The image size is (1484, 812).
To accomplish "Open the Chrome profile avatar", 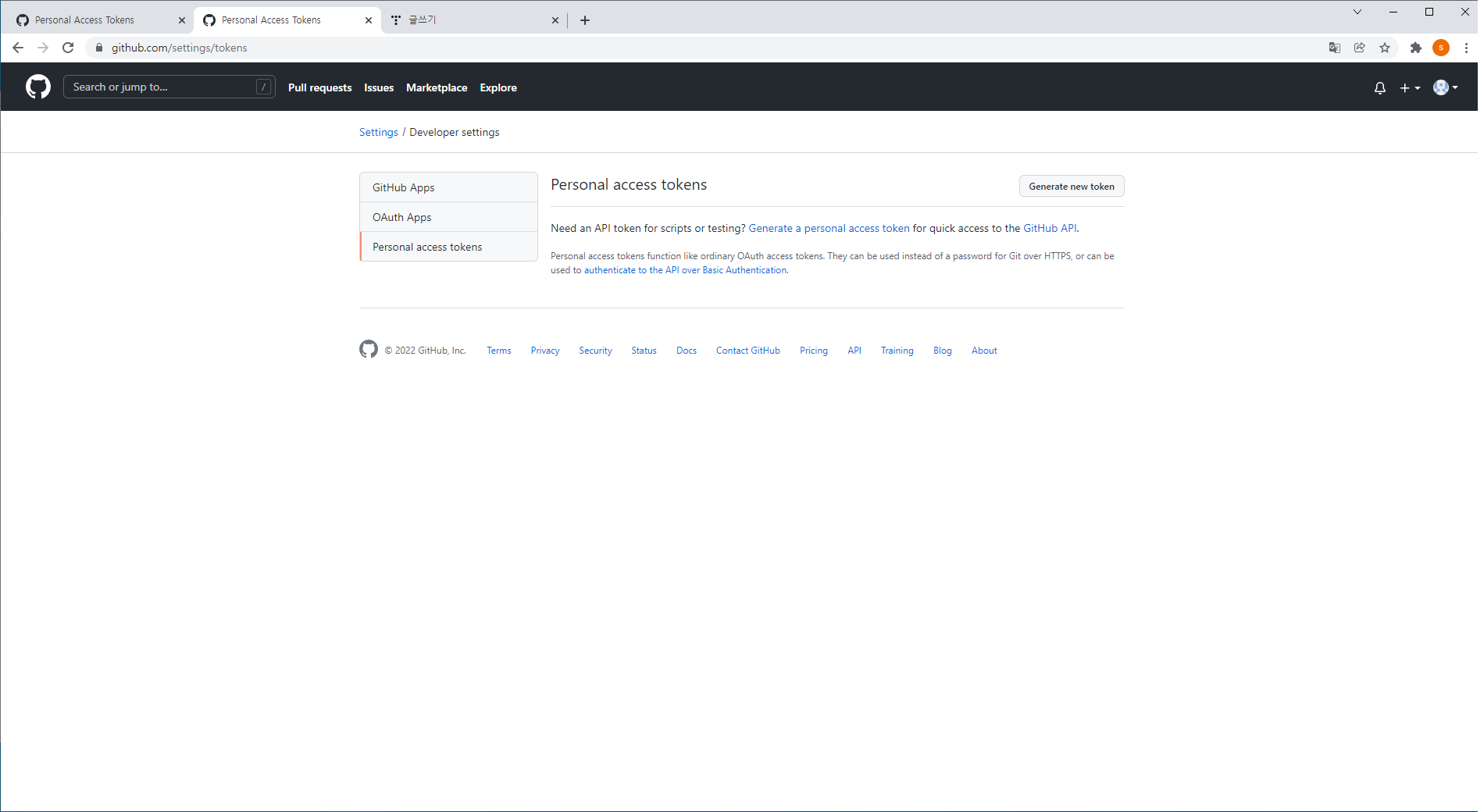I will coord(1441,48).
